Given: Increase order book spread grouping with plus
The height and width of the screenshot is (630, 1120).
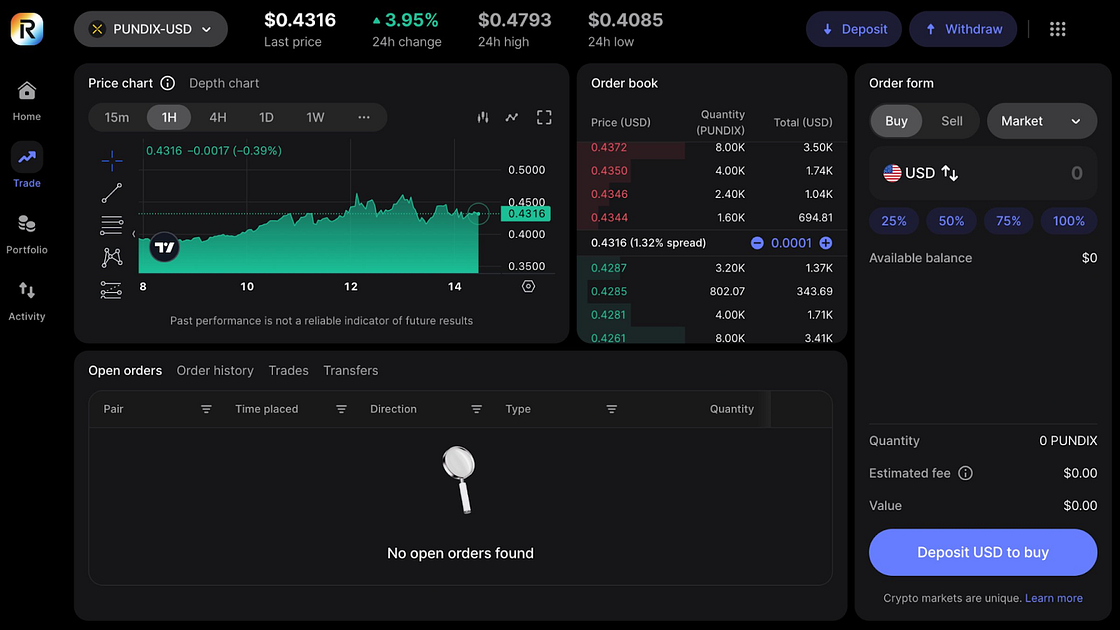Looking at the screenshot, I should point(825,243).
